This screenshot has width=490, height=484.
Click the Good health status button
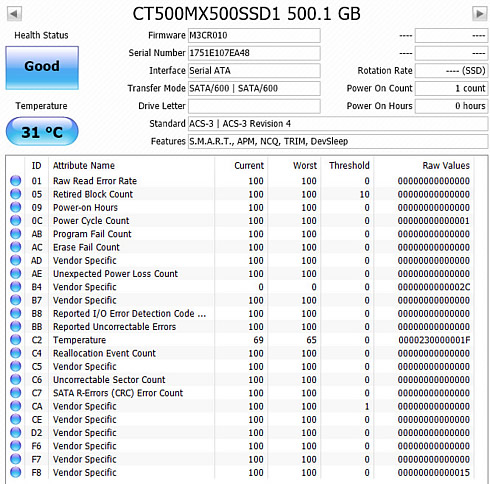tap(42, 68)
